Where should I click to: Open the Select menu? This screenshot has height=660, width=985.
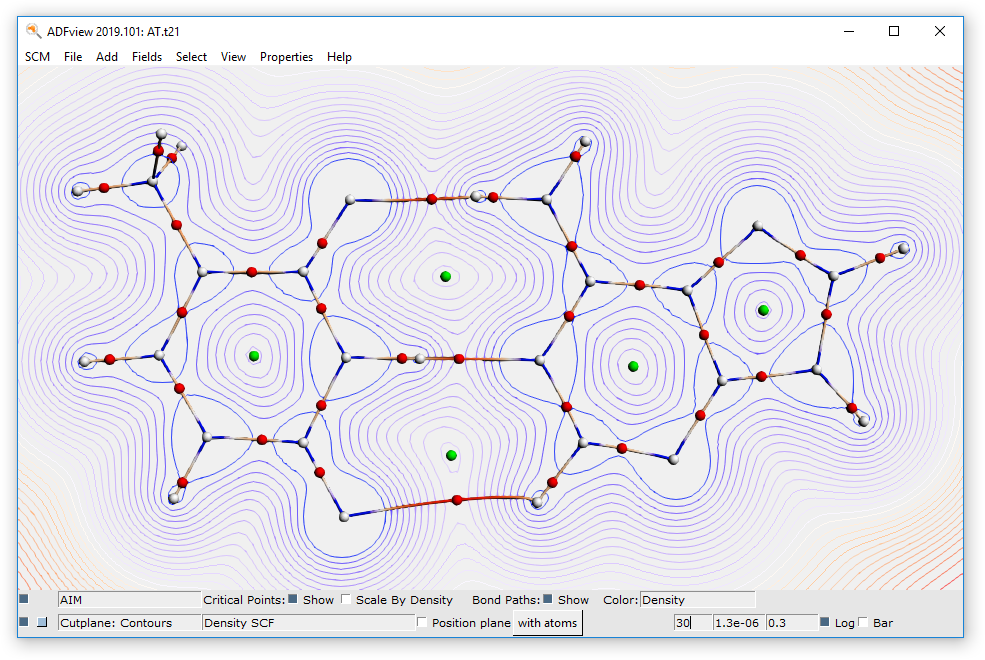tap(191, 57)
